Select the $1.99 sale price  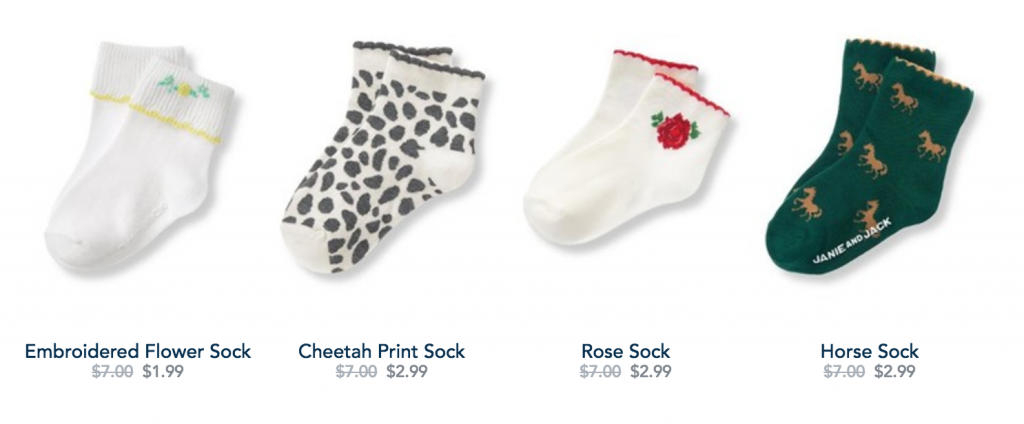tap(163, 372)
